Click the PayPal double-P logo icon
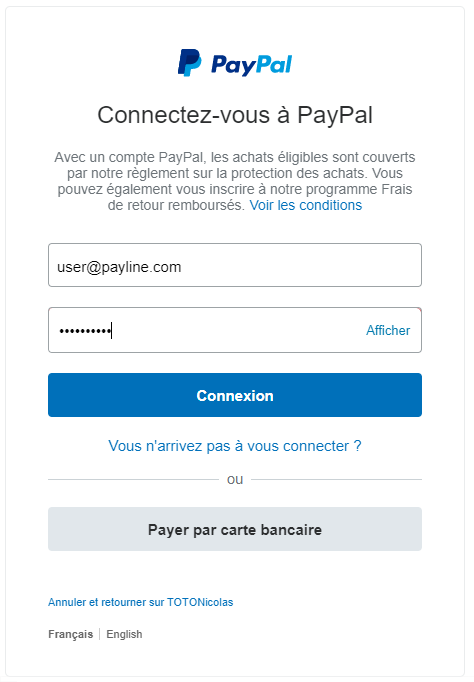Viewport: 474px width, 682px height. (190, 63)
